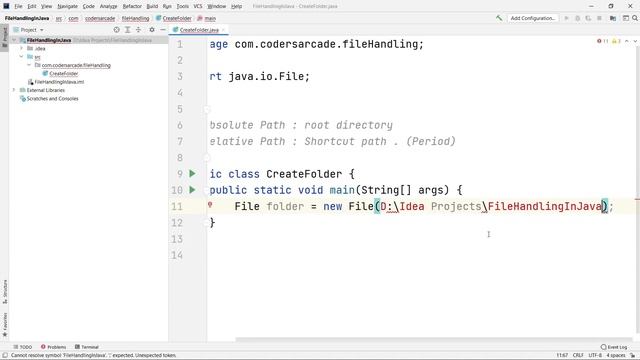The width and height of the screenshot is (640, 360).
Task: Open the TODO tool window
Action: coord(23,347)
